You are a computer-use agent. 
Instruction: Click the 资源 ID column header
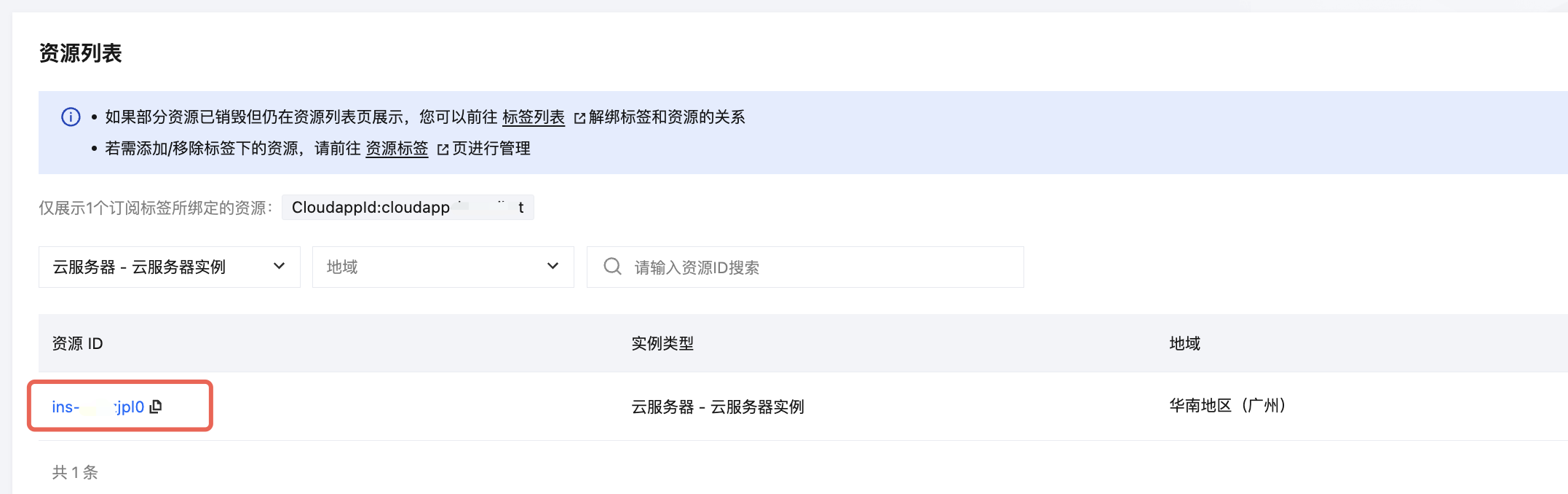[78, 344]
